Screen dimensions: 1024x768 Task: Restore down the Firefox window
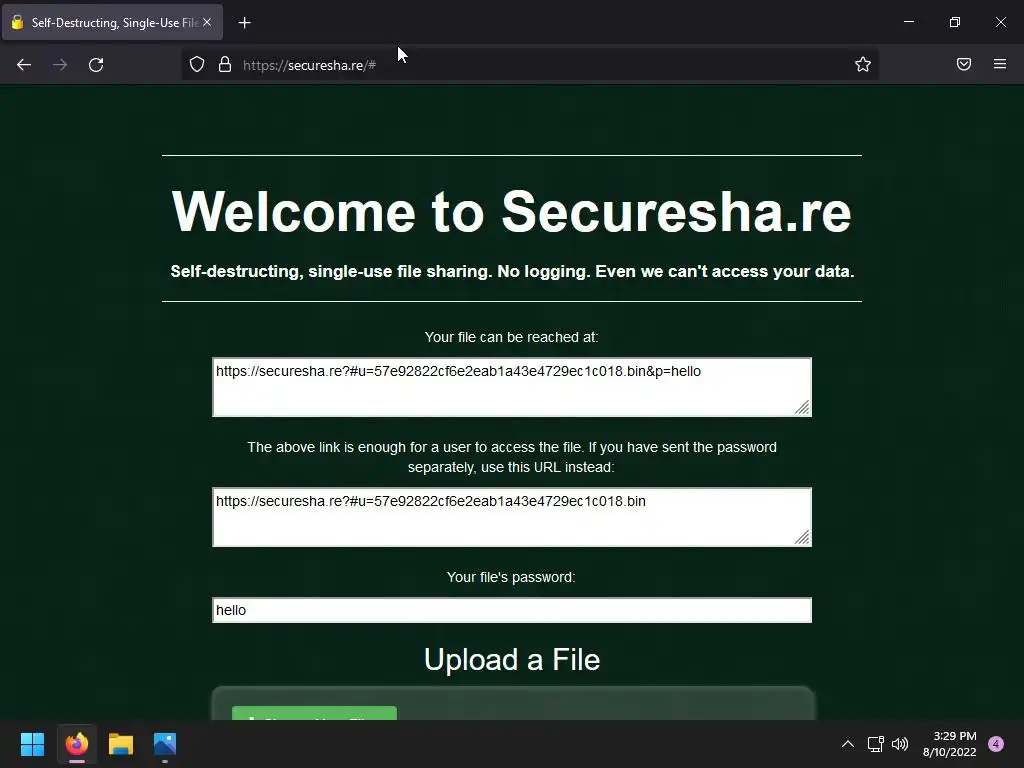pos(955,22)
